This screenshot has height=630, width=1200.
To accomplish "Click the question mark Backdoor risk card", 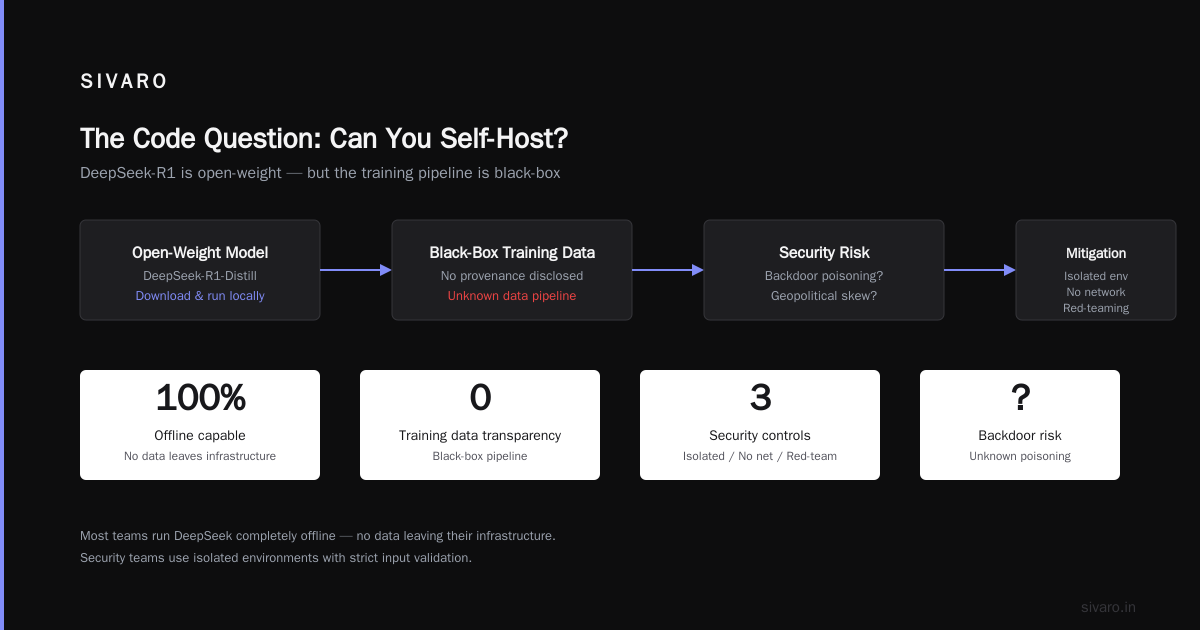I will 1020,425.
